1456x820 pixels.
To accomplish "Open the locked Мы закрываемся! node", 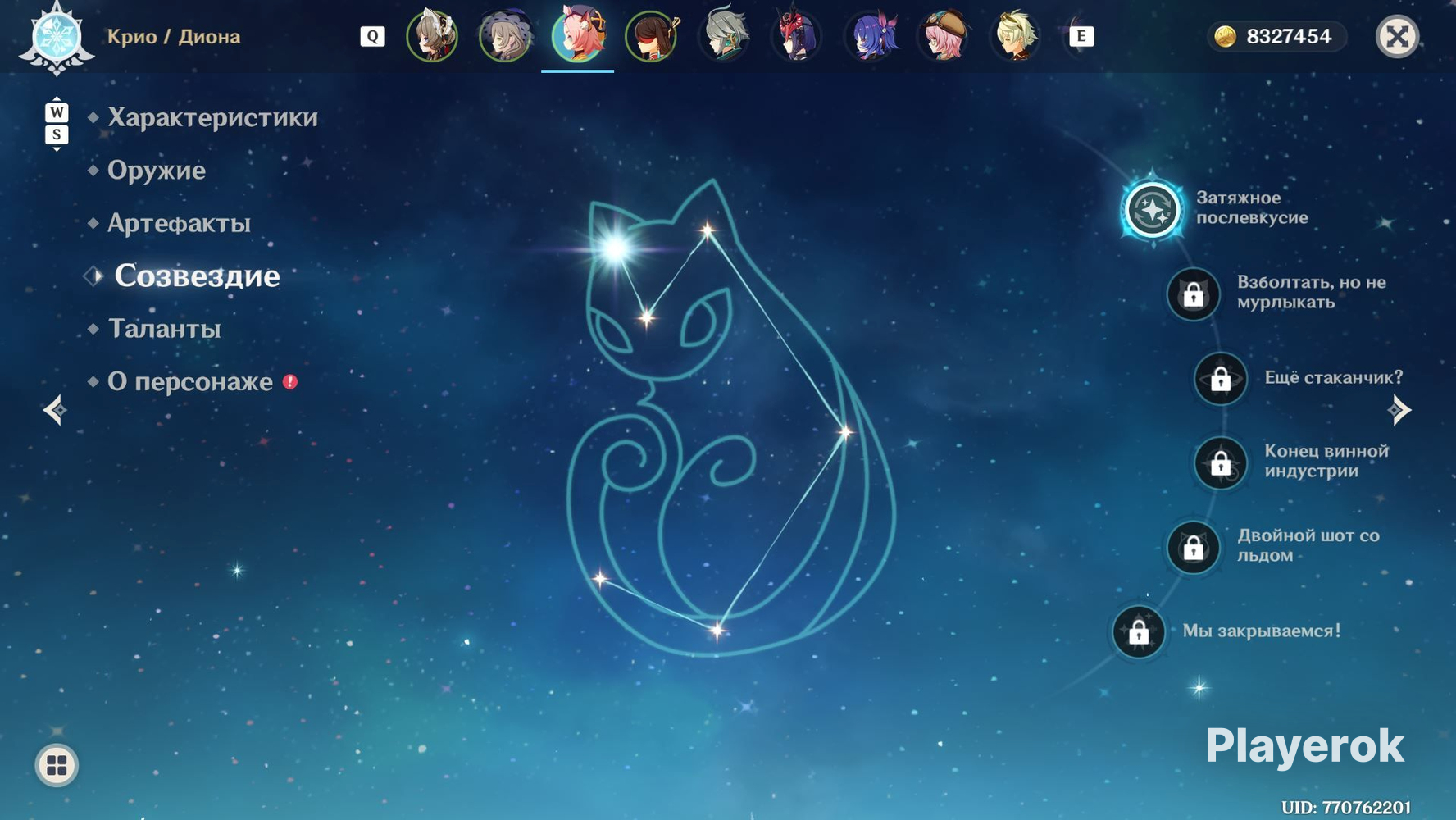I will (1139, 631).
